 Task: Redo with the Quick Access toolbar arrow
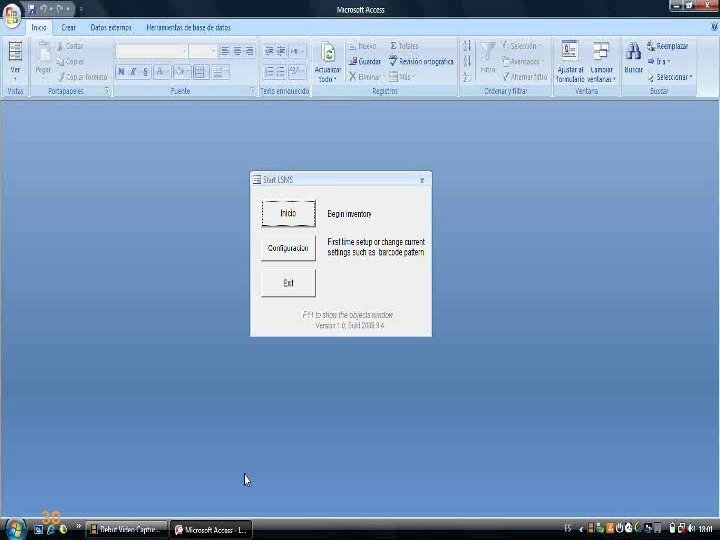pyautogui.click(x=60, y=9)
